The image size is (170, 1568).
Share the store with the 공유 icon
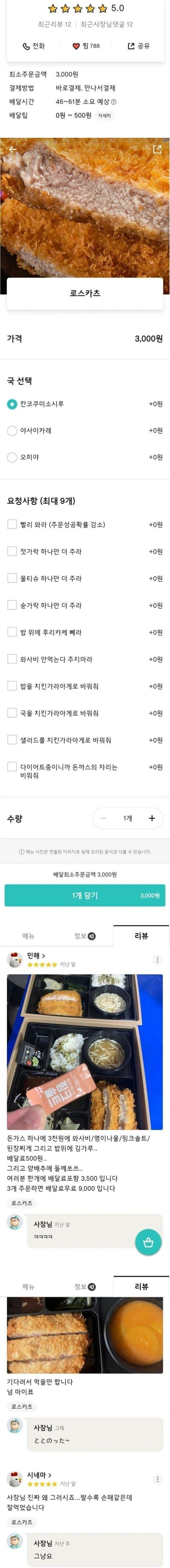tap(131, 43)
